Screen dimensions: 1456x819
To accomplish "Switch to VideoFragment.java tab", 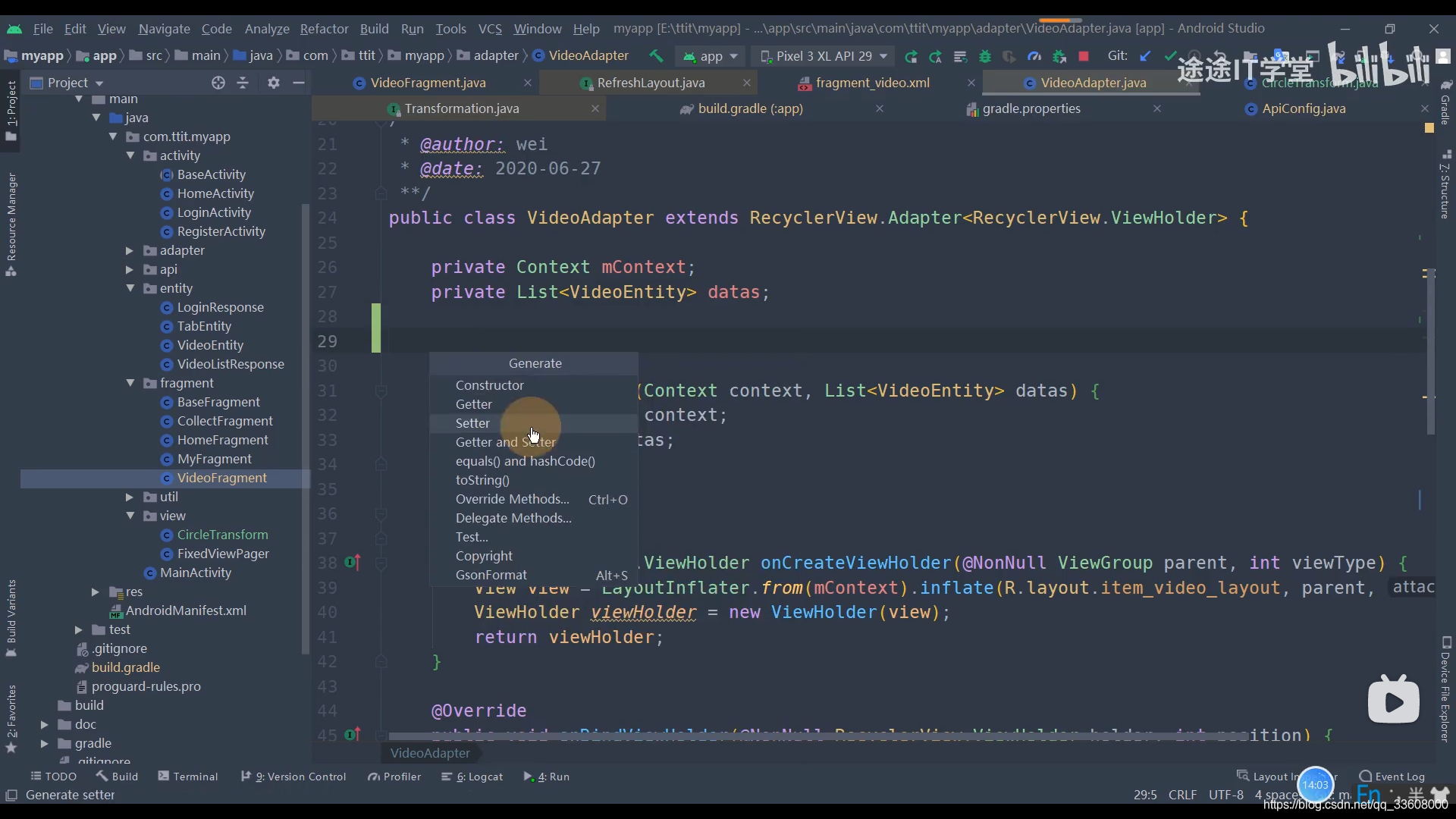I will click(428, 83).
